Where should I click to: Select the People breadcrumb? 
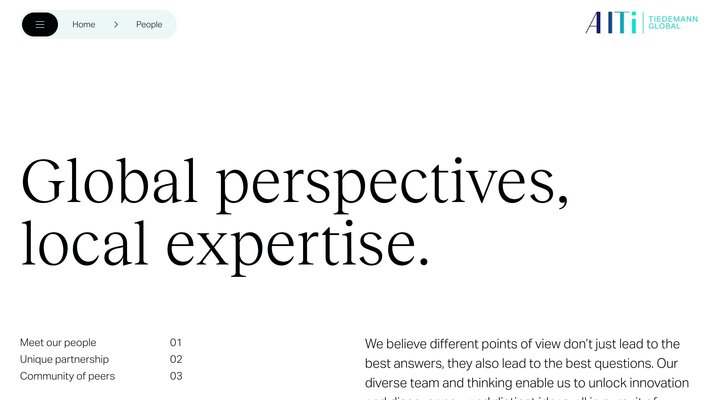149,25
